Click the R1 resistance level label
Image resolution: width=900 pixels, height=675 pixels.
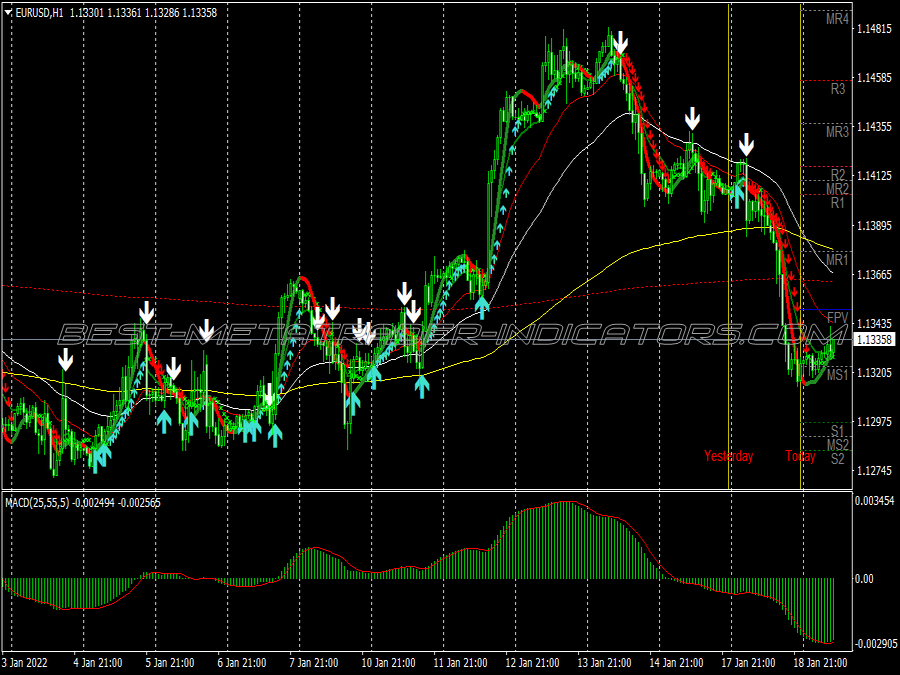coord(838,203)
